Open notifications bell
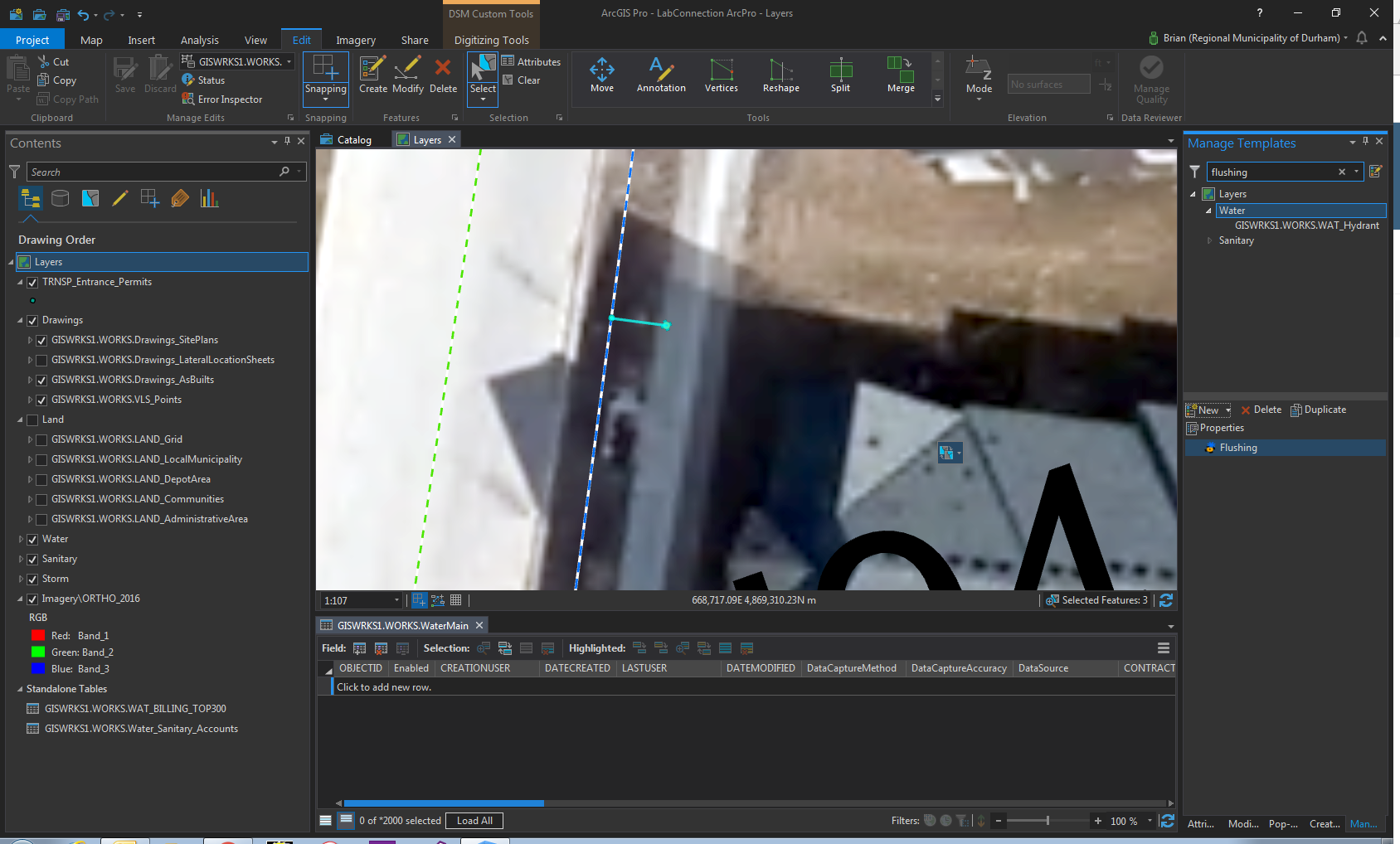1400x844 pixels. pyautogui.click(x=1362, y=38)
